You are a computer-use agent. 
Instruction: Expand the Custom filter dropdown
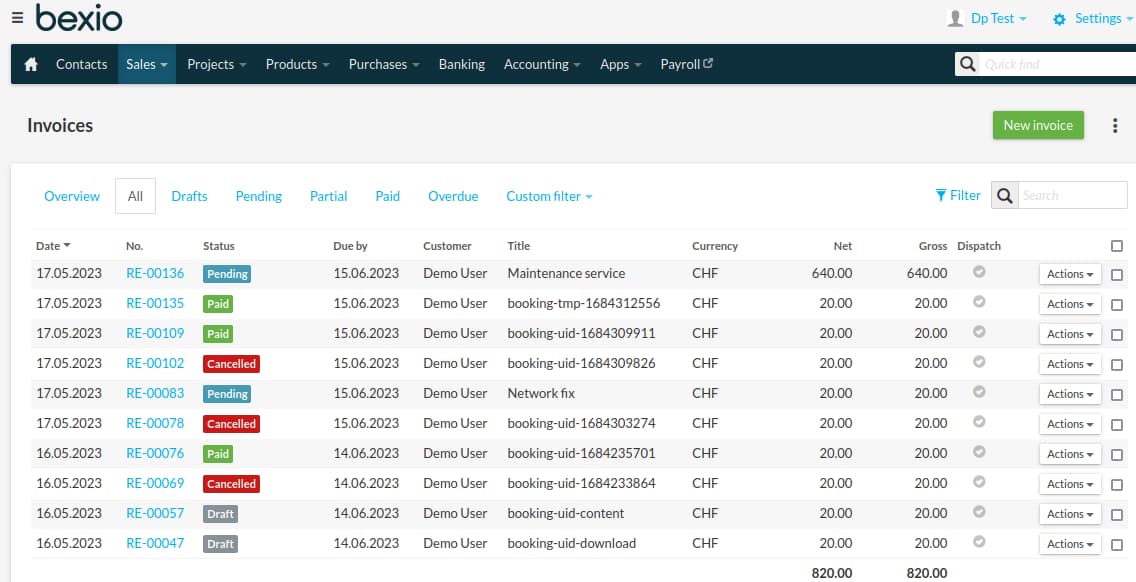549,196
